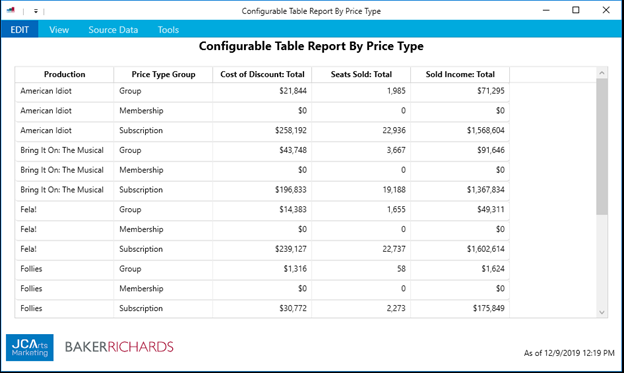This screenshot has width=624, height=373.
Task: Select Follies in the Subscription row
Action: [x=31, y=308]
